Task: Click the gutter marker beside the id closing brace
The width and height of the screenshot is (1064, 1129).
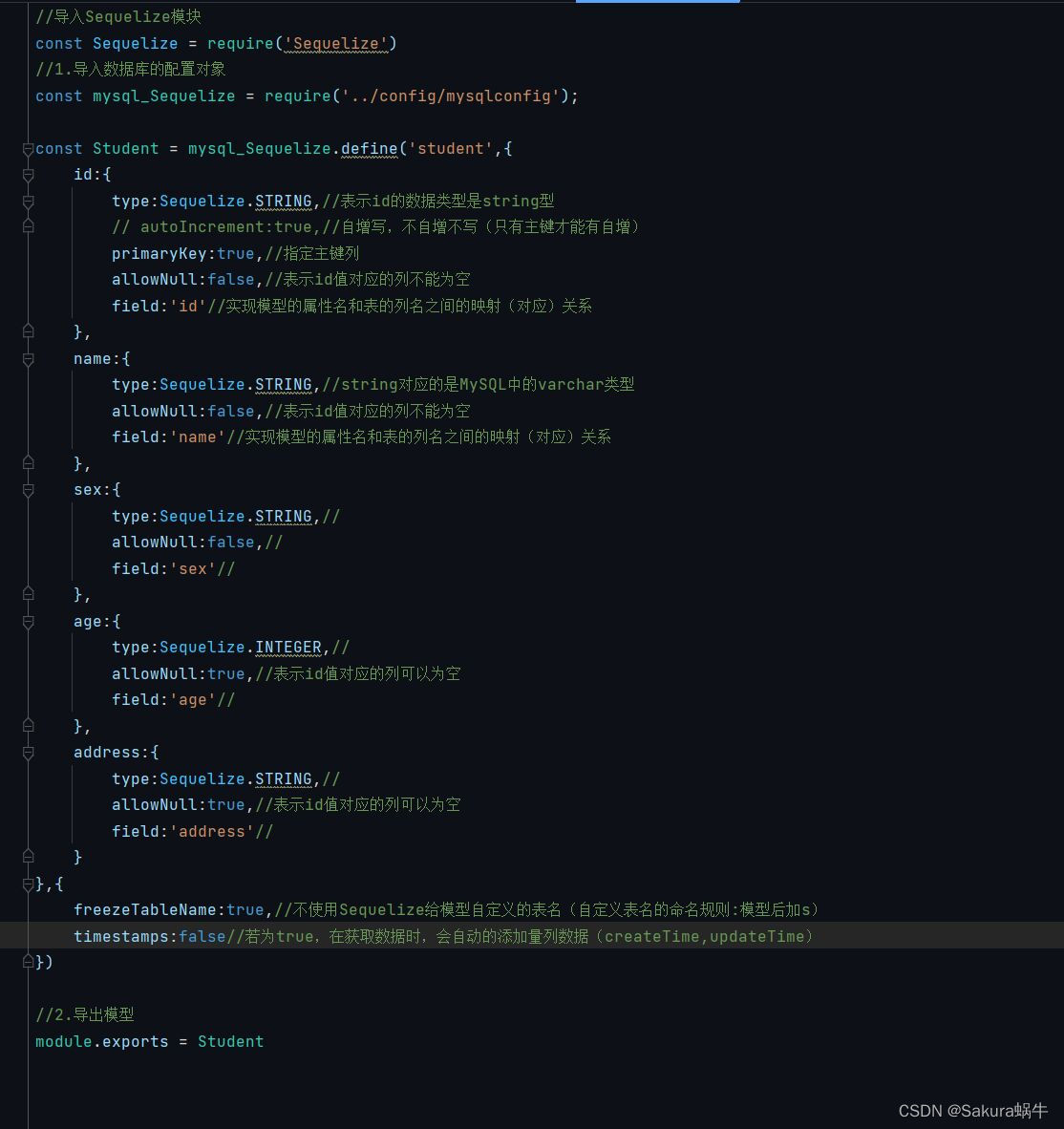Action: click(28, 331)
